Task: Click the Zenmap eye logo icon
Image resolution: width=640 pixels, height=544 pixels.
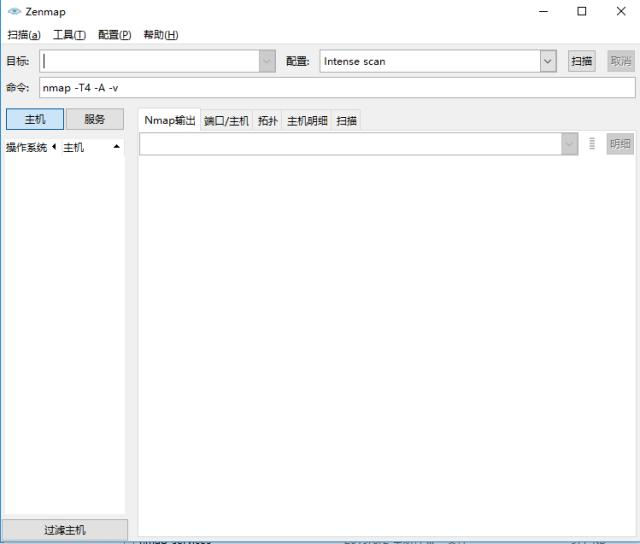Action: [x=14, y=11]
